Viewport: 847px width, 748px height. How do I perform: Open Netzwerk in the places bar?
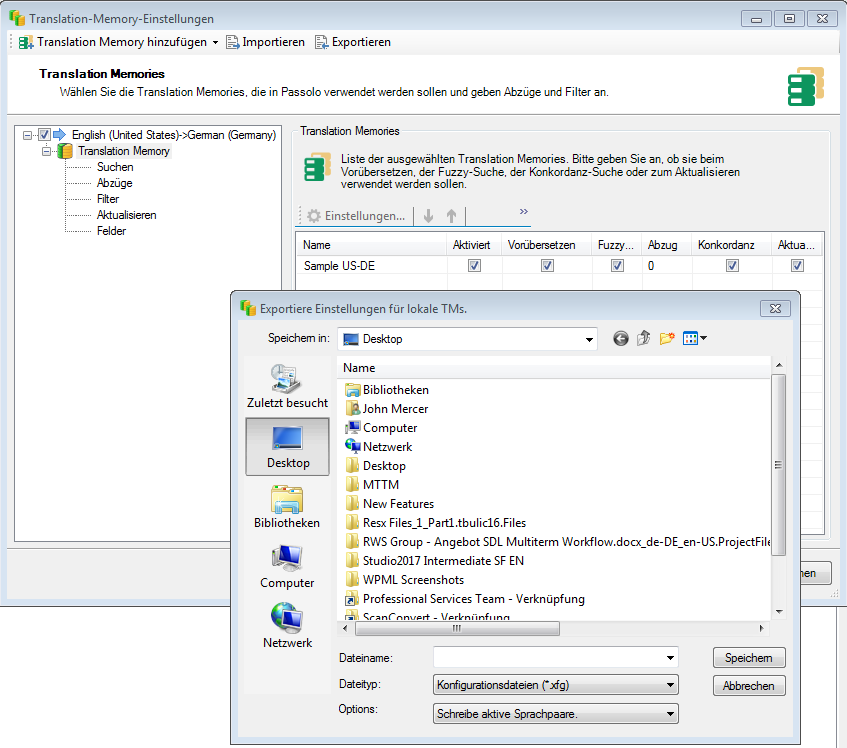click(x=287, y=626)
